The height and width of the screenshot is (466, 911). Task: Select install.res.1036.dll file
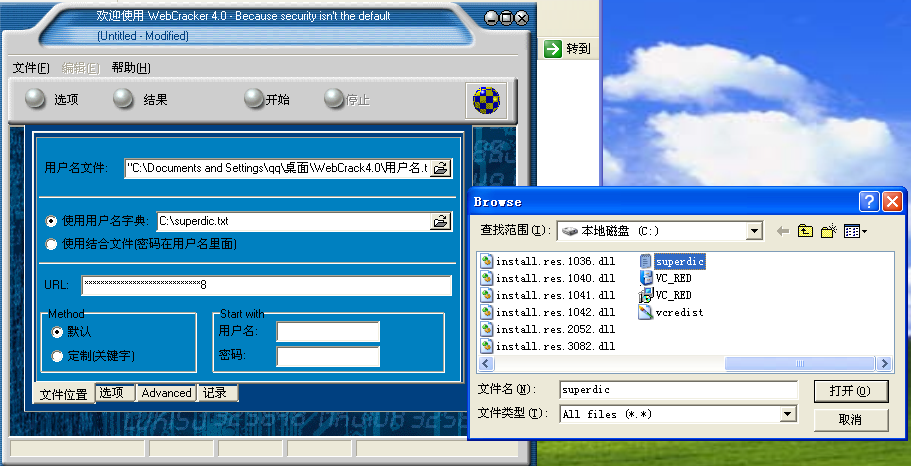(x=548, y=261)
